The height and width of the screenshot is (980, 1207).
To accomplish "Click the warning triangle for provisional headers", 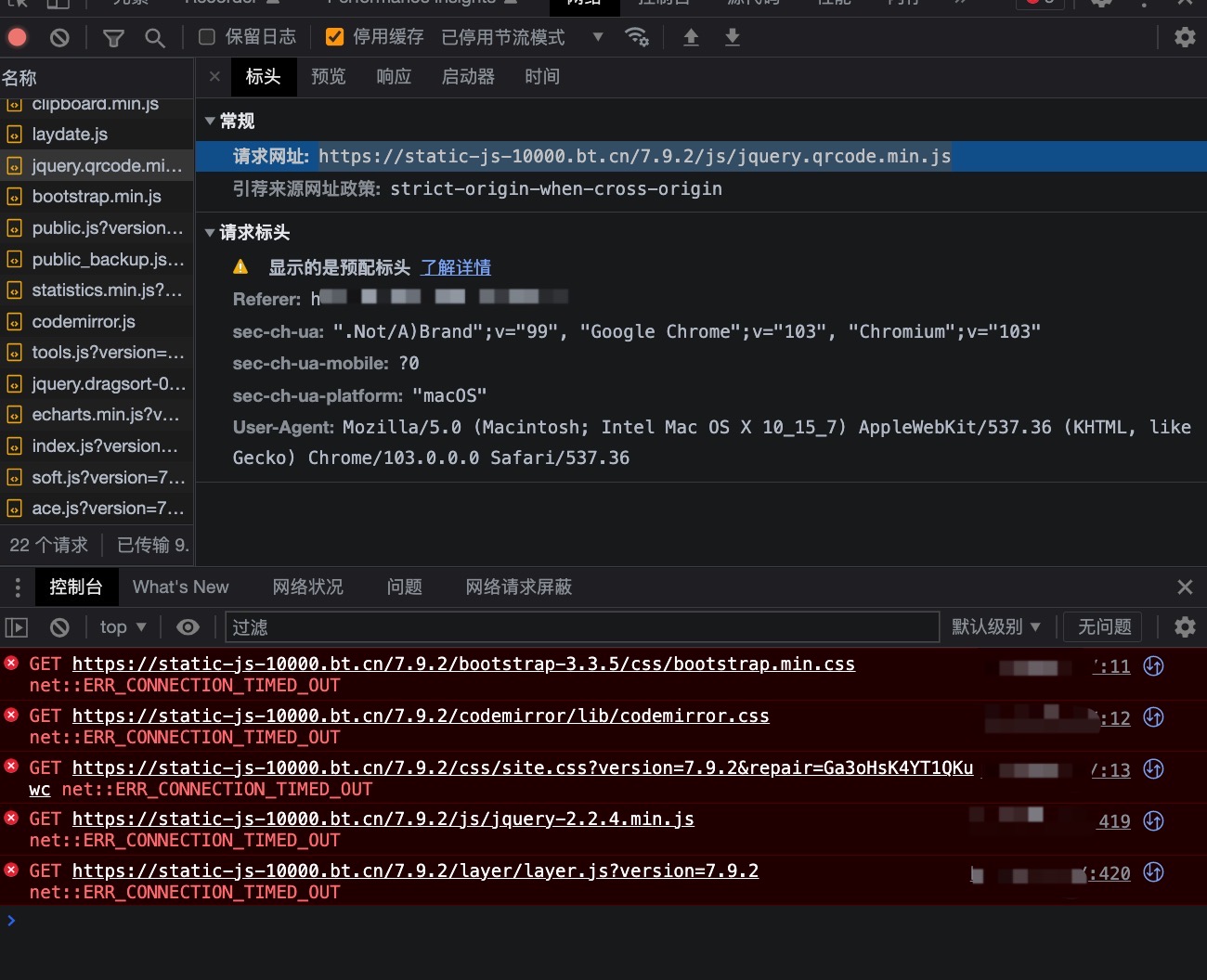I will coord(240,267).
